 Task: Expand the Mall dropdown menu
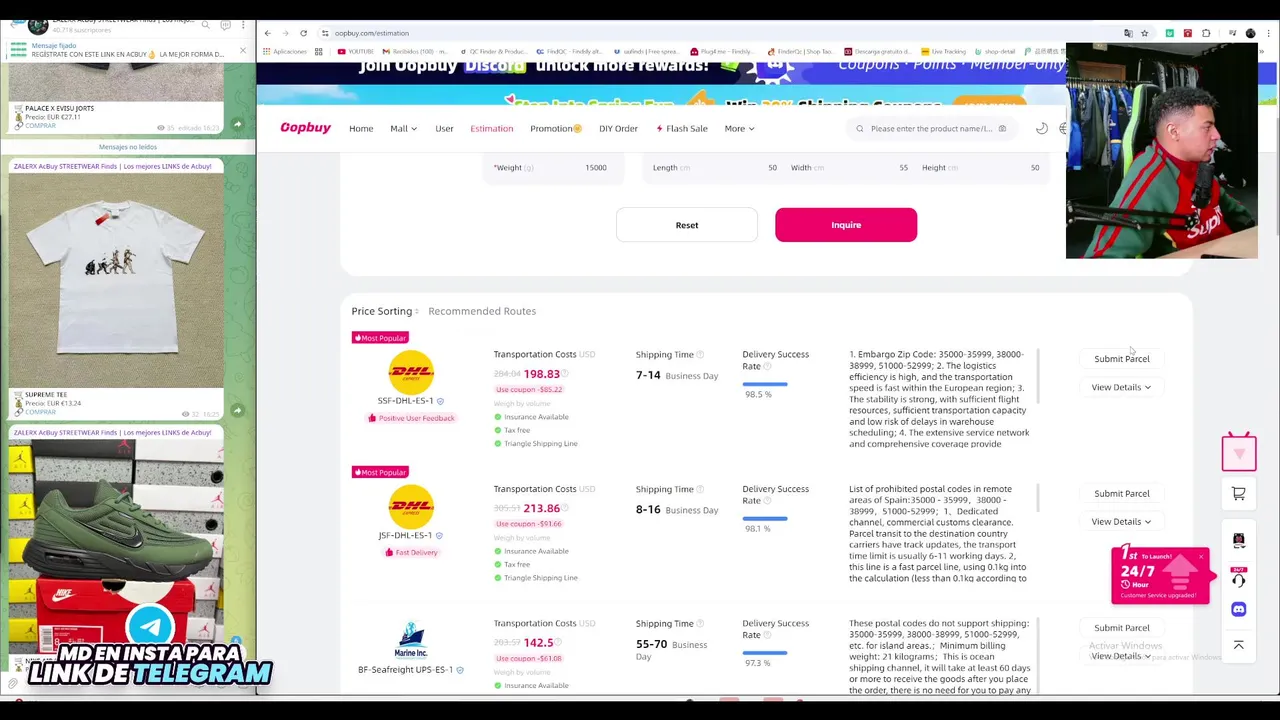(403, 128)
